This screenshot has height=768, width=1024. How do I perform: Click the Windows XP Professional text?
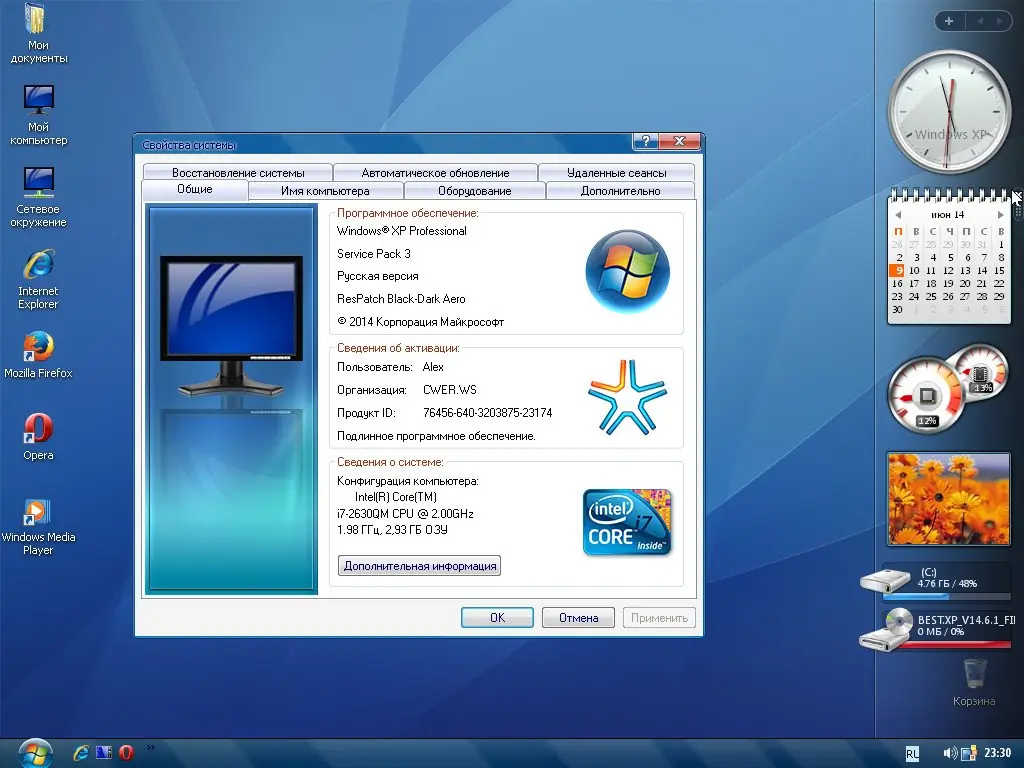click(x=402, y=231)
